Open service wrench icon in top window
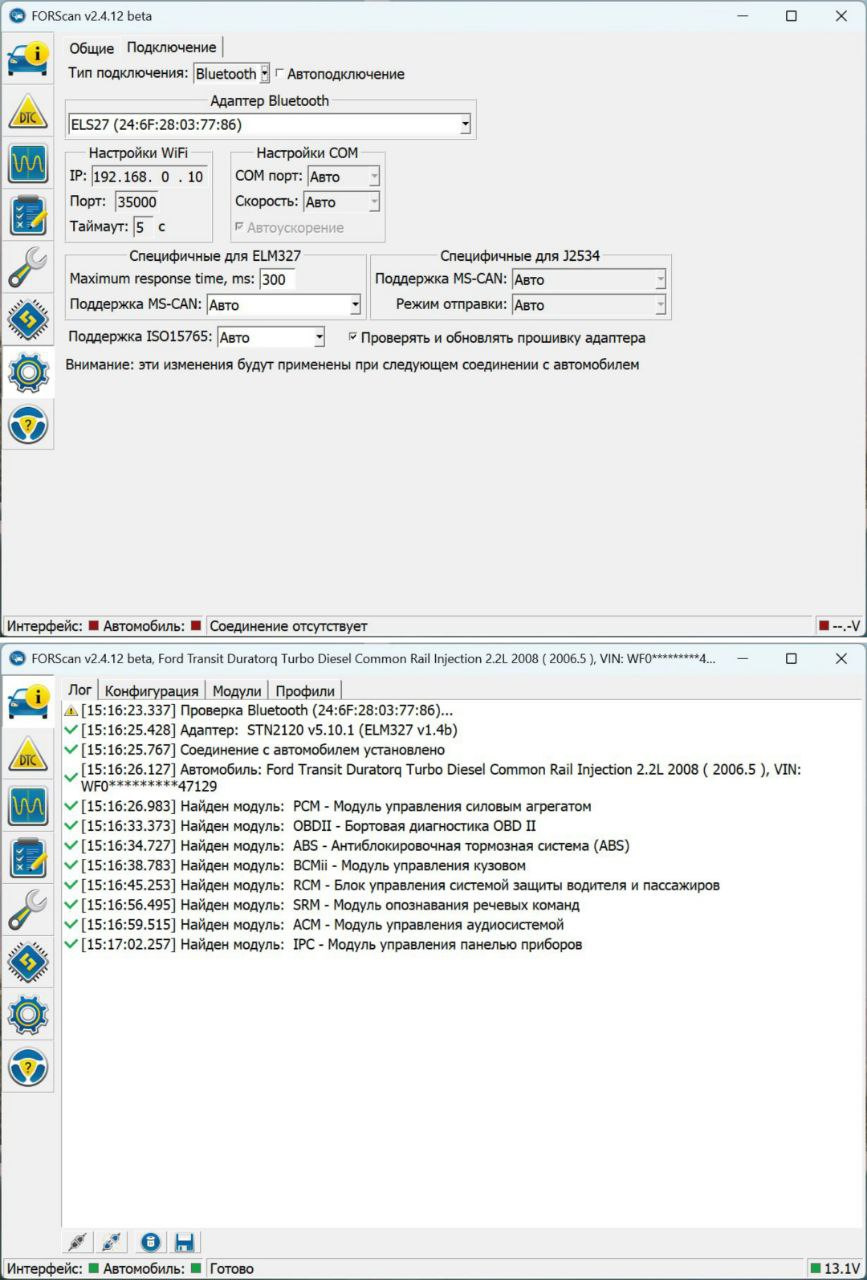The height and width of the screenshot is (1280, 867). 28,267
